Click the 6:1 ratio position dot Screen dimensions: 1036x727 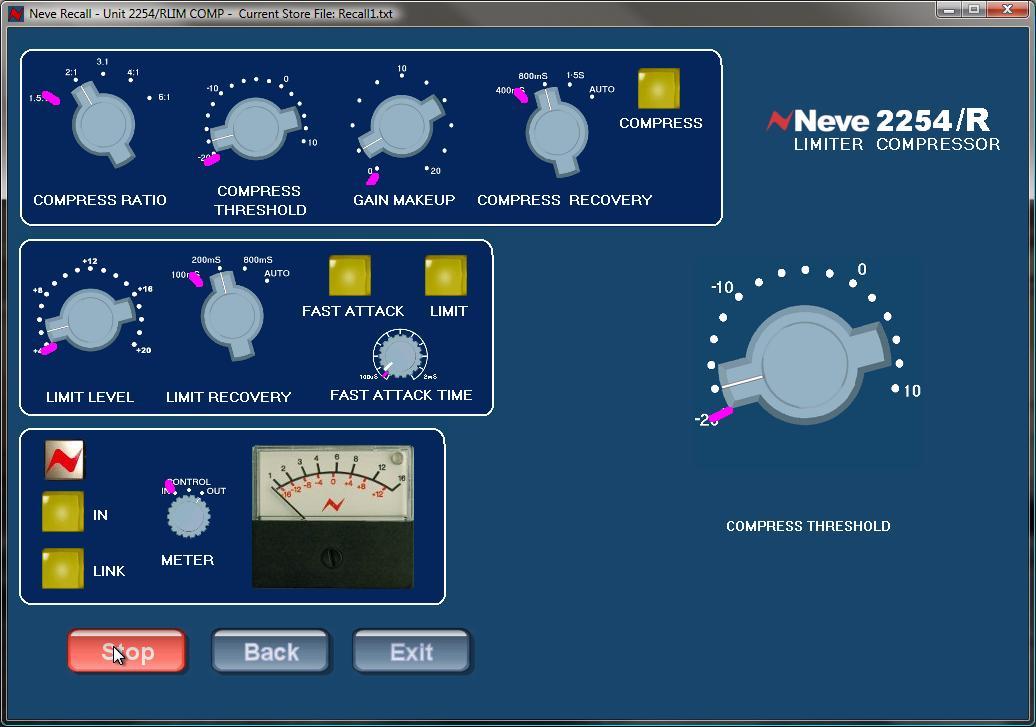click(x=149, y=98)
